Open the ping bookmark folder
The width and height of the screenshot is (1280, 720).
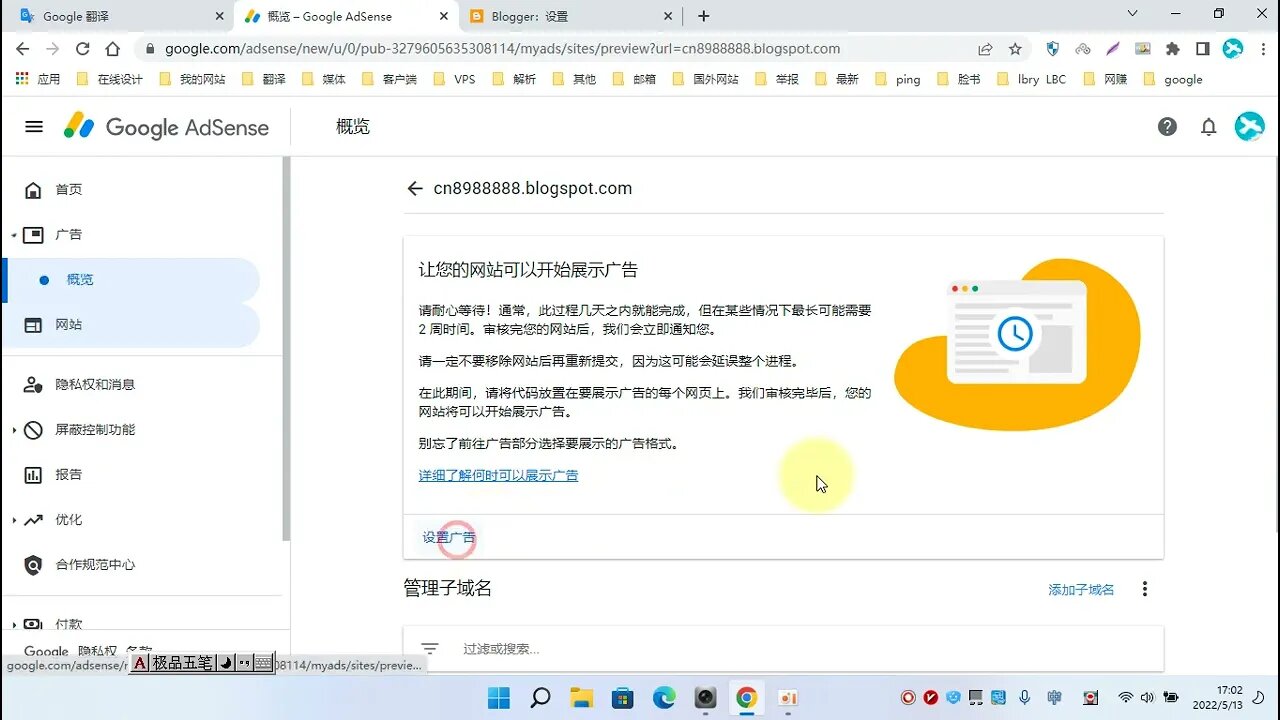tap(898, 79)
